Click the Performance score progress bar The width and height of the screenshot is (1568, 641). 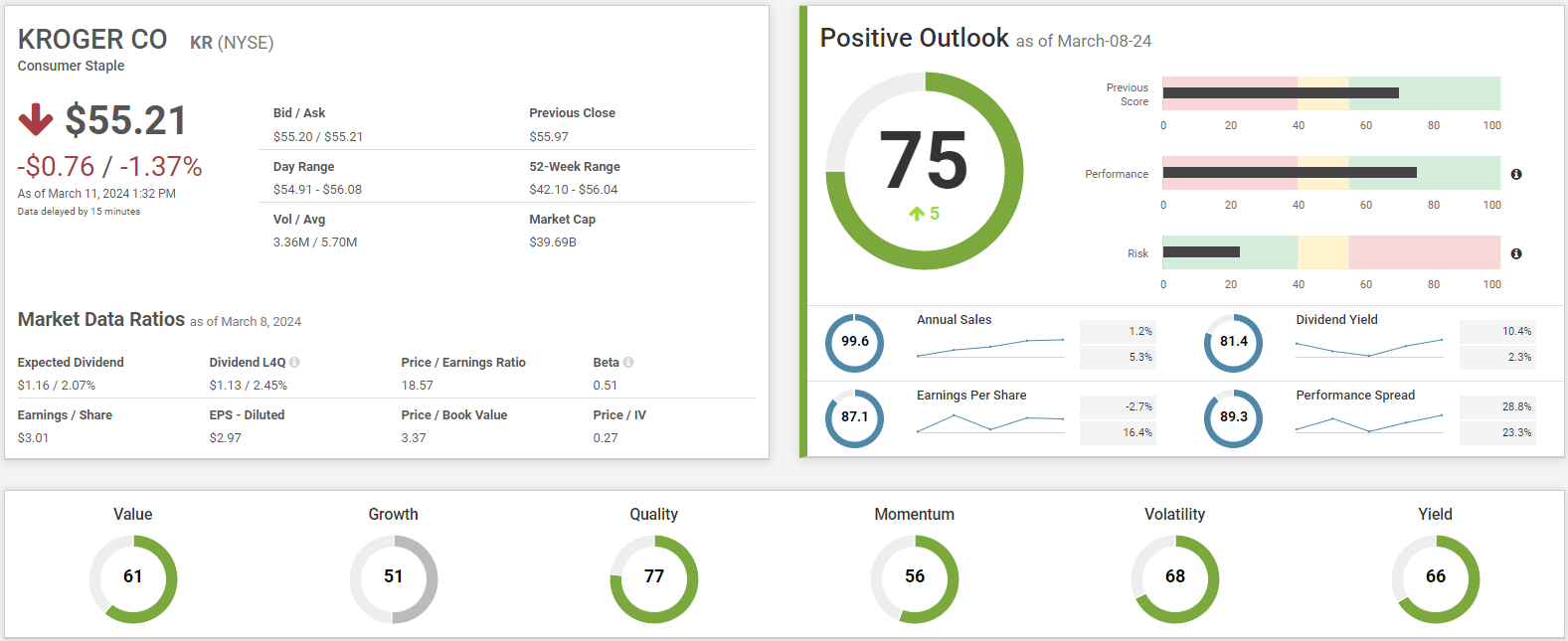(x=1331, y=173)
